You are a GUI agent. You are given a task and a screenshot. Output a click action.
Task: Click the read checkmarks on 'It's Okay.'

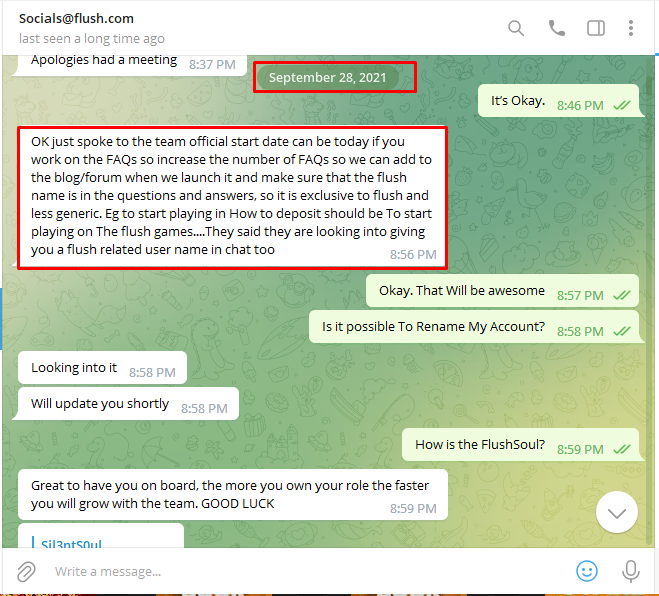click(622, 105)
